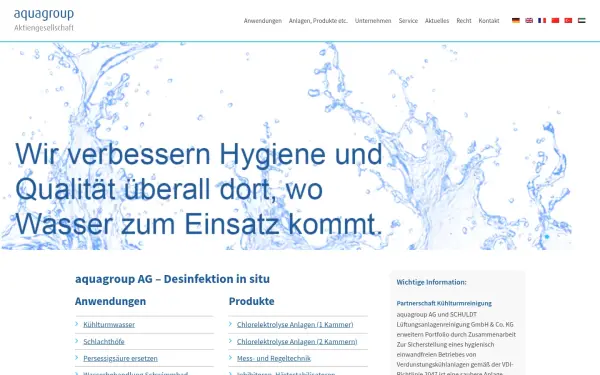This screenshot has height=375, width=600.
Task: Open Chlorelektrolyse Anlagen (1 Kammer) link
Action: [295, 324]
